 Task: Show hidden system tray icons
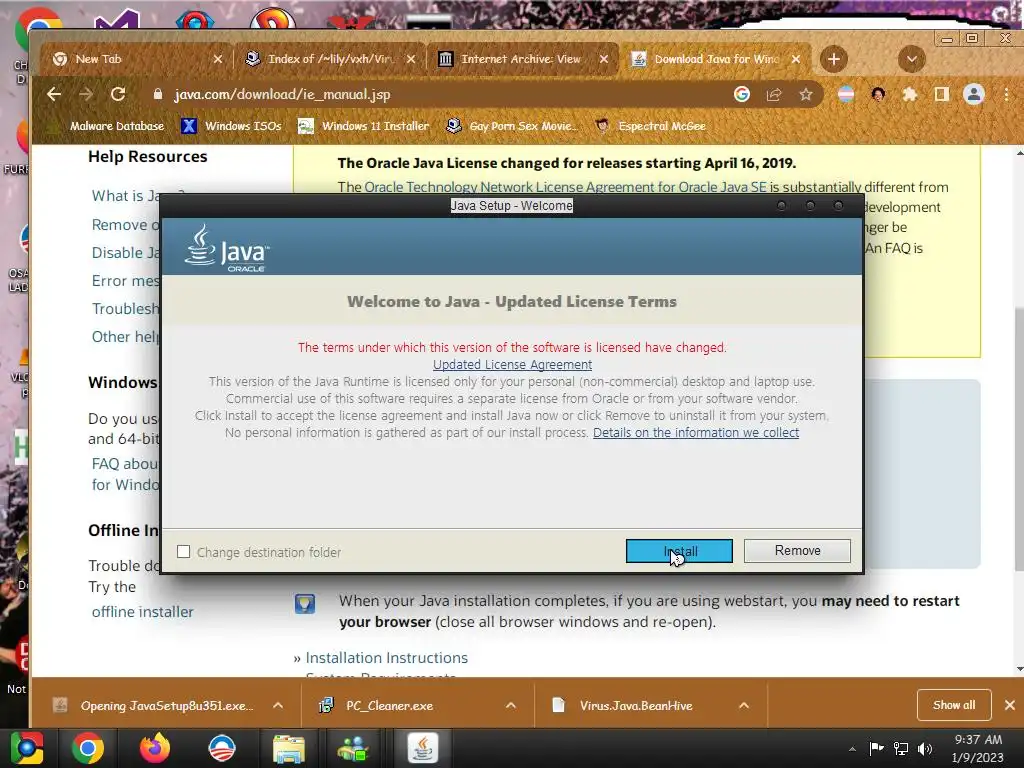(x=852, y=749)
